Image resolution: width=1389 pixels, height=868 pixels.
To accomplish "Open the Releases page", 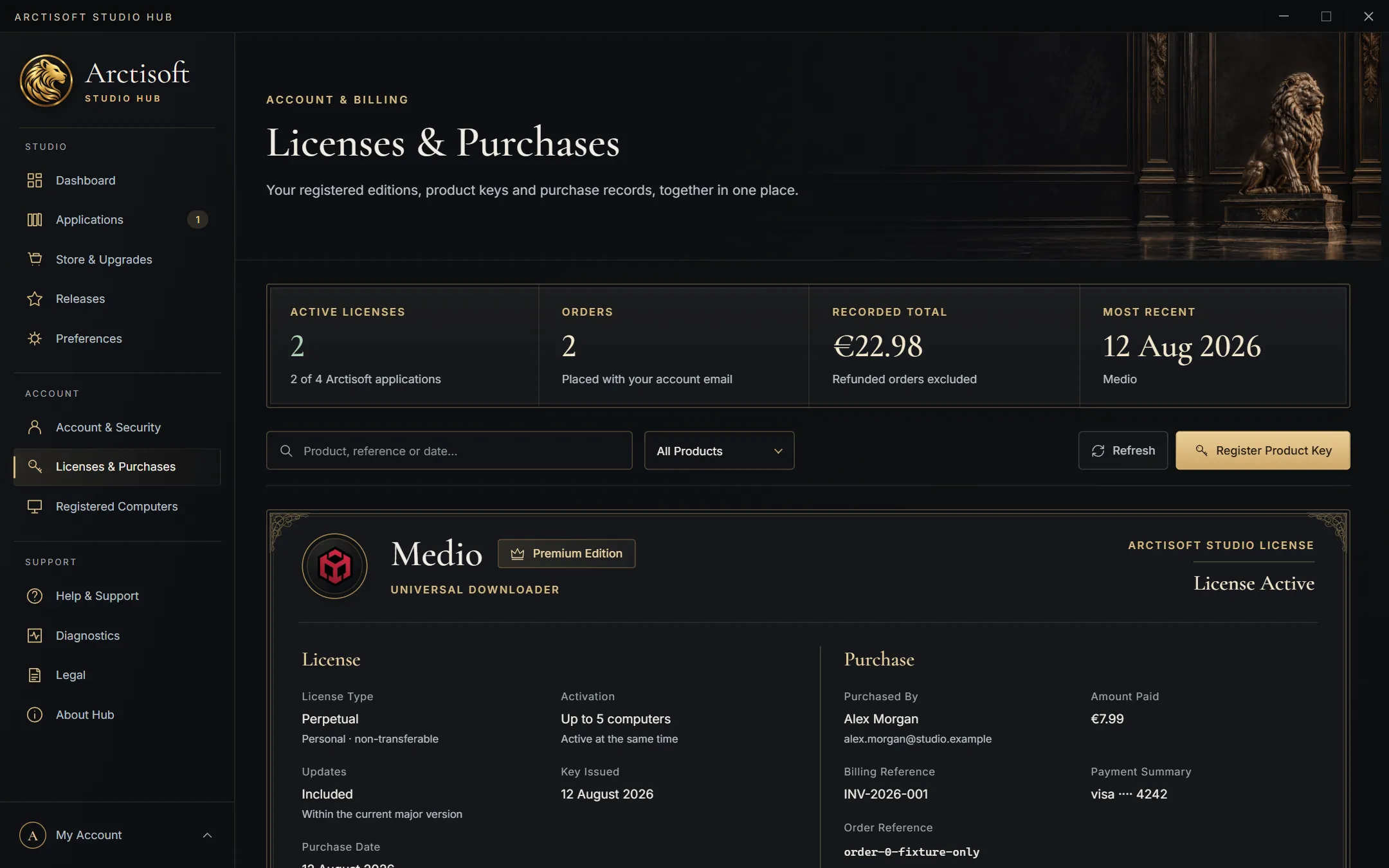I will 117,299.
